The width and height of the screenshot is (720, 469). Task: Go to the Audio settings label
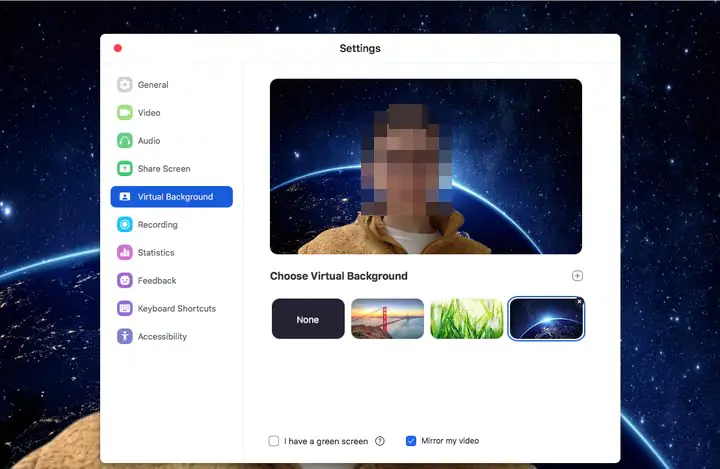pos(149,141)
